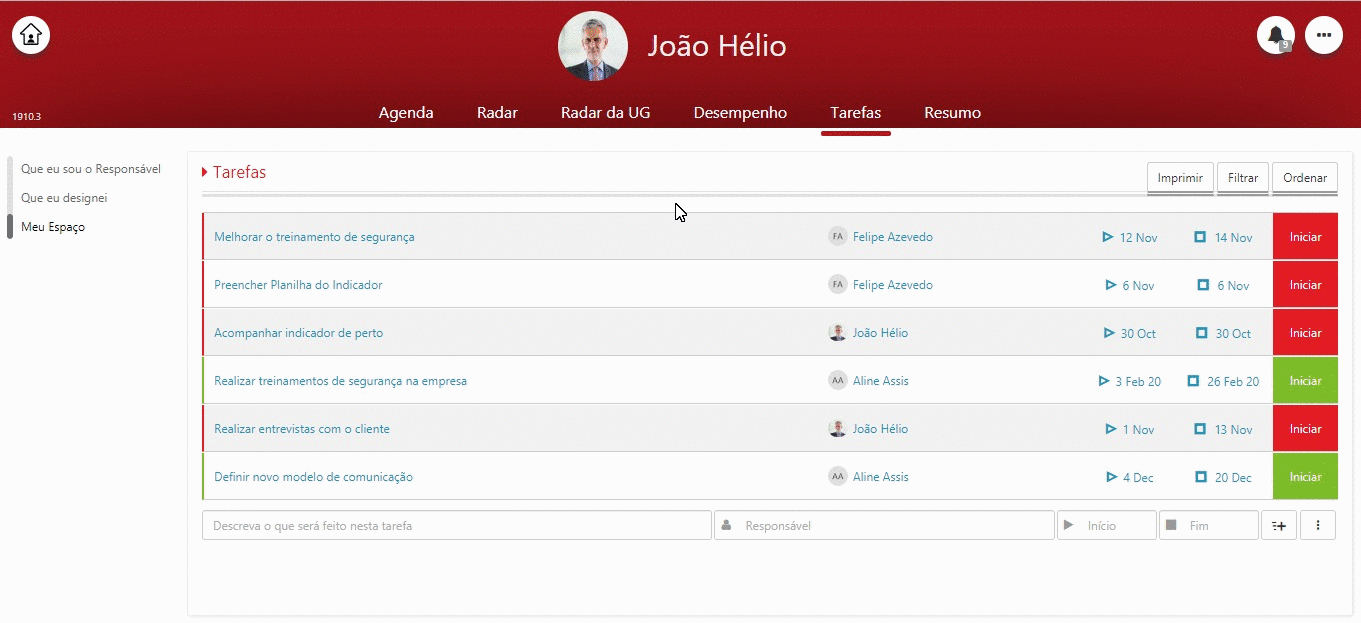
Task: Click start date icon for 12 Nov
Action: [x=1107, y=237]
